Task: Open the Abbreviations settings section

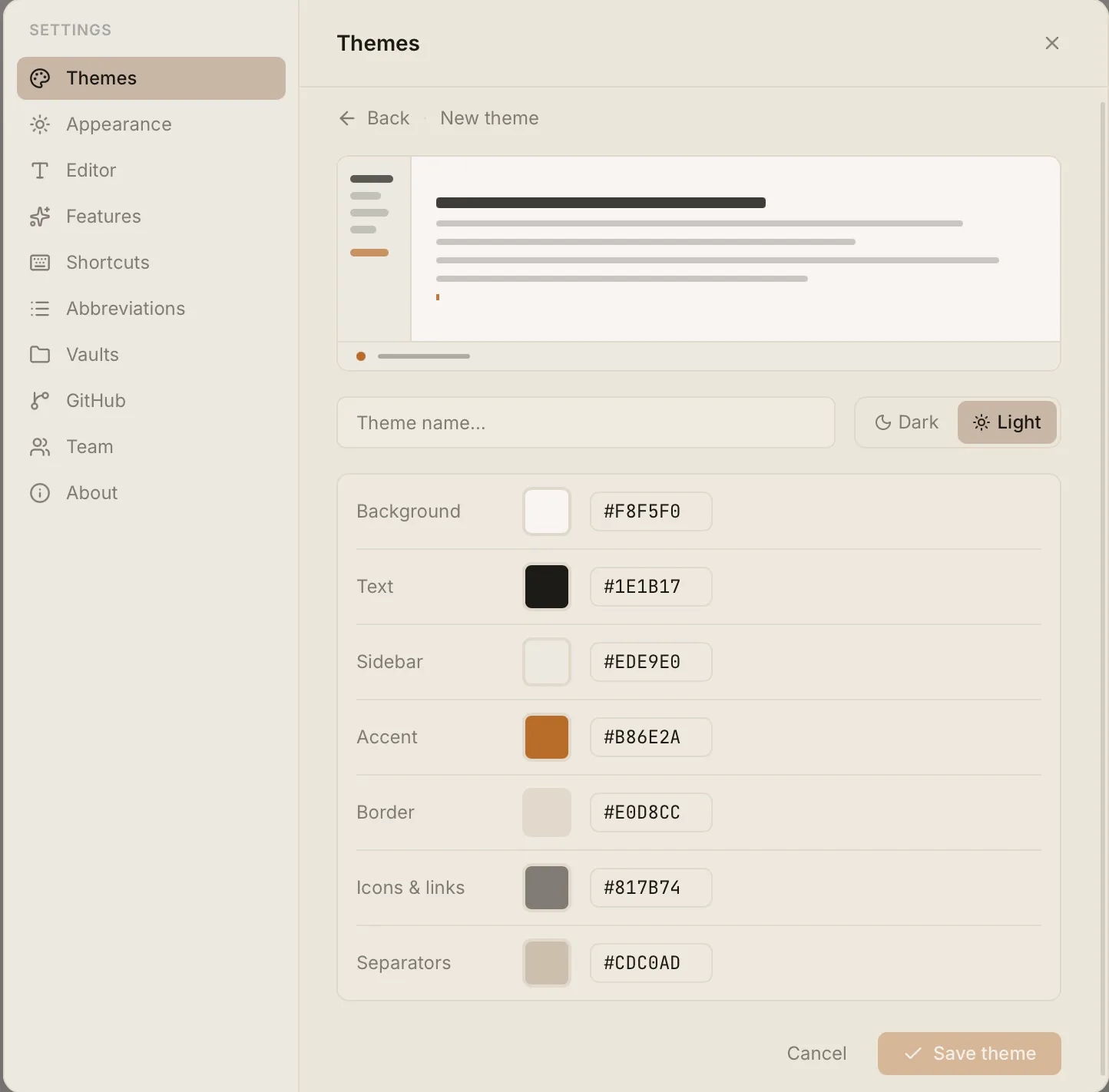Action: (x=151, y=309)
